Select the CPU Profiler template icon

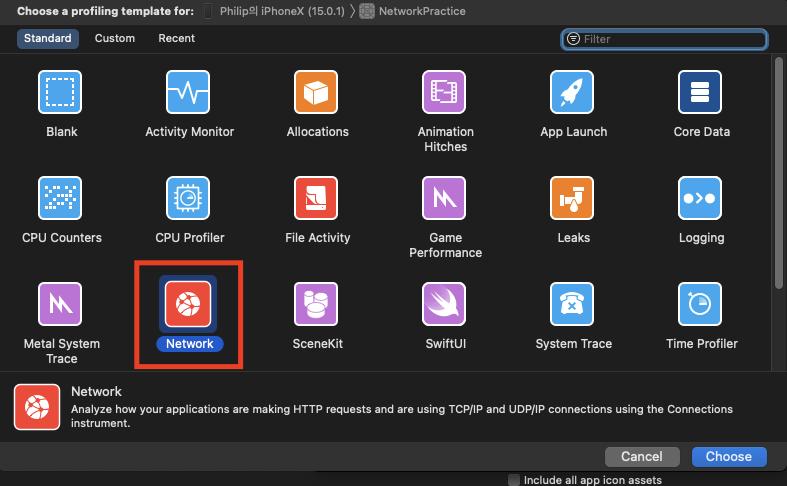point(188,198)
